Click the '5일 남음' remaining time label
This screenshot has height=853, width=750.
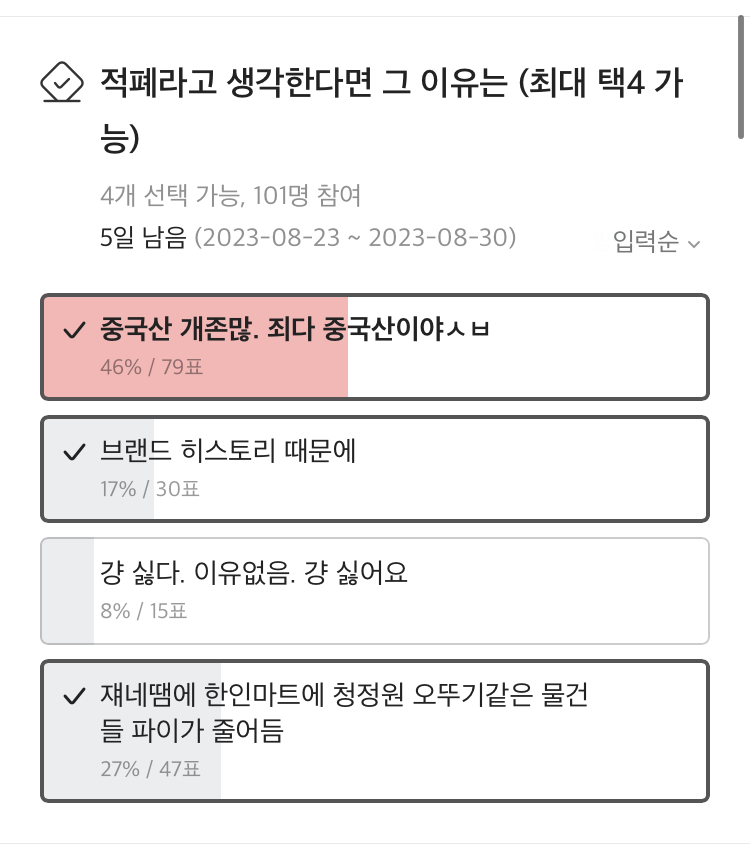tap(143, 238)
